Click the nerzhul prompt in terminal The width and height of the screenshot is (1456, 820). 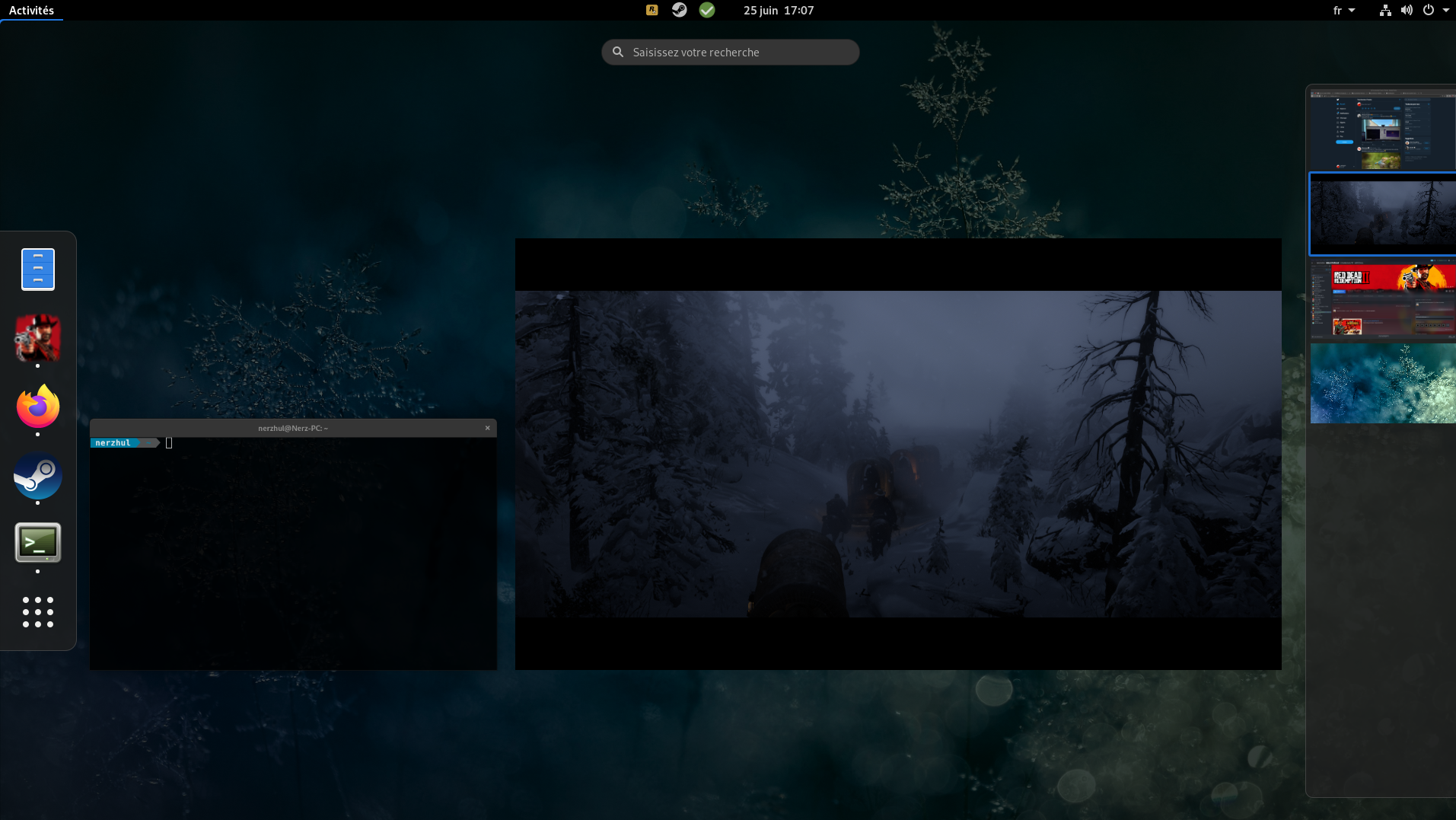tap(113, 443)
